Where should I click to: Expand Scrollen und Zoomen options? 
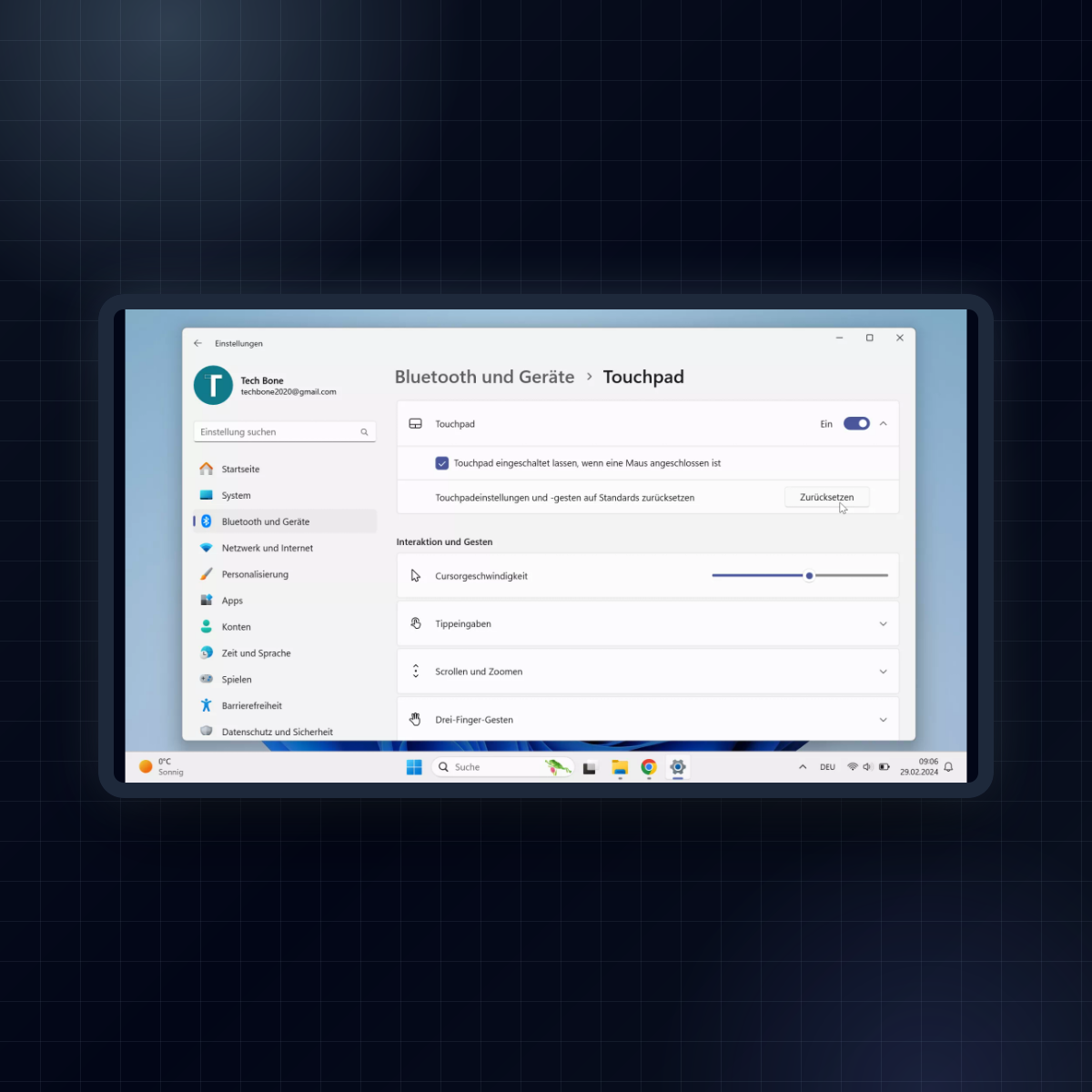pyautogui.click(x=883, y=672)
